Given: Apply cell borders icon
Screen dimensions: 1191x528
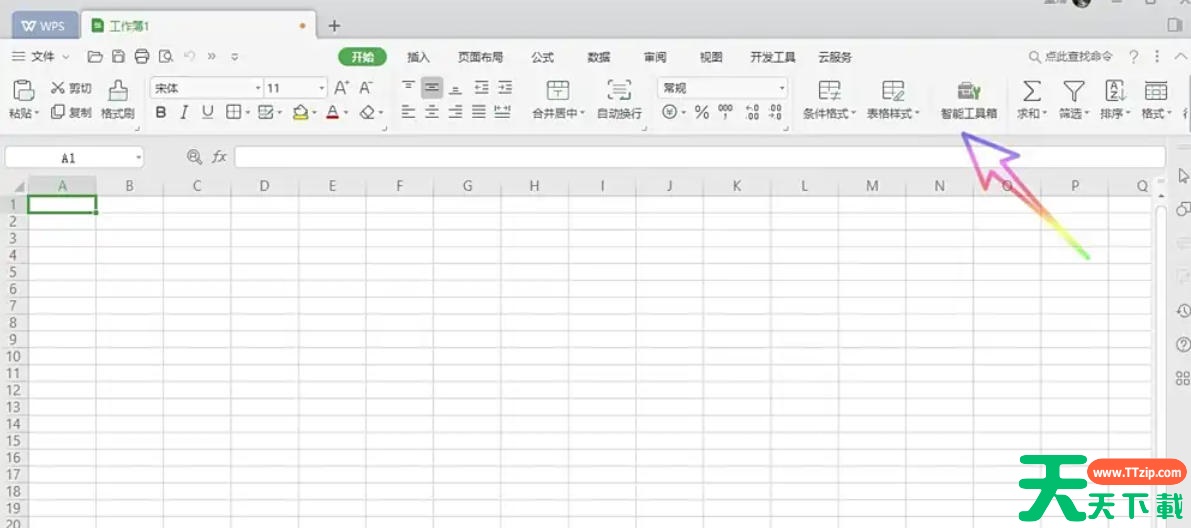Looking at the screenshot, I should (232, 112).
